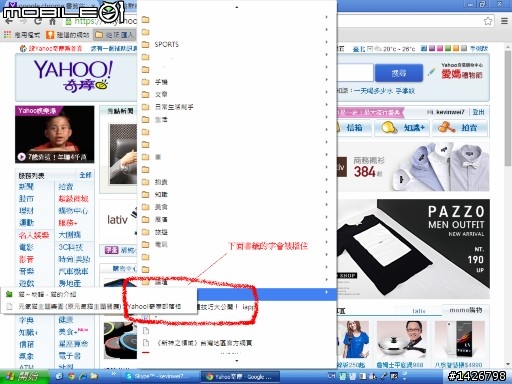Open the PAZZO men outfit advertisement
Viewport: 512px width, 384px height.
coord(413,248)
